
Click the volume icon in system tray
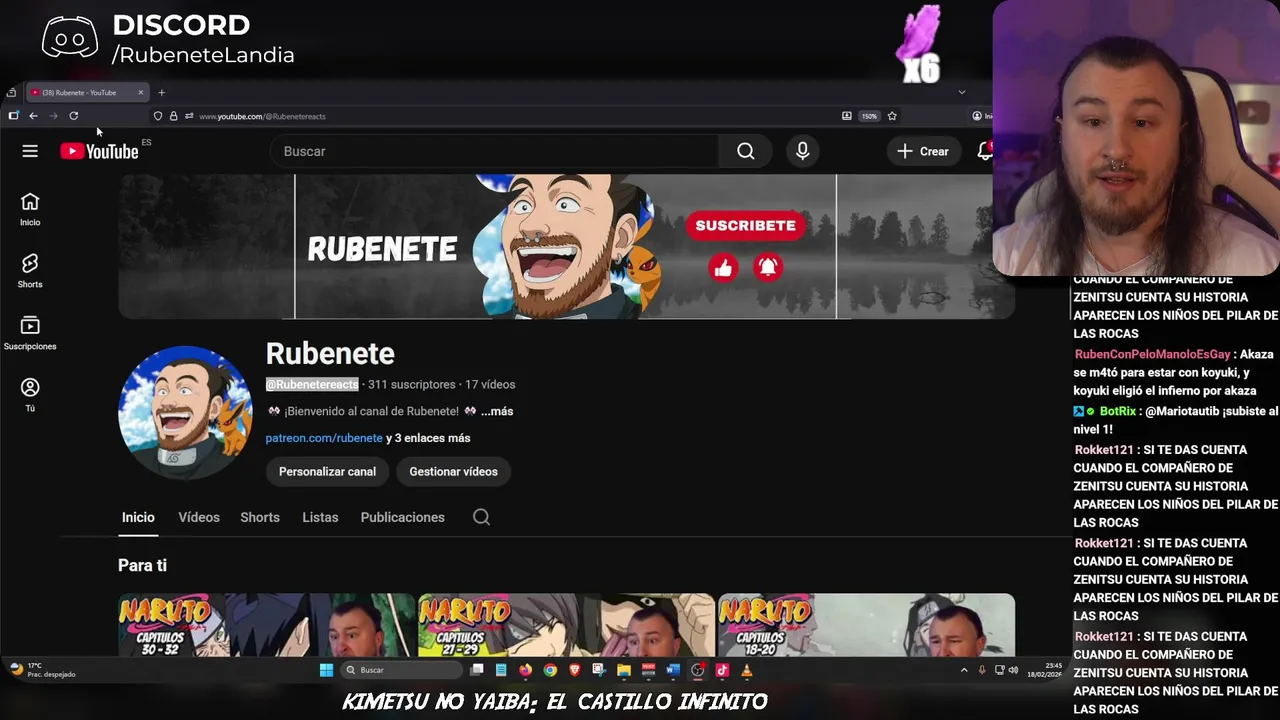(1013, 670)
